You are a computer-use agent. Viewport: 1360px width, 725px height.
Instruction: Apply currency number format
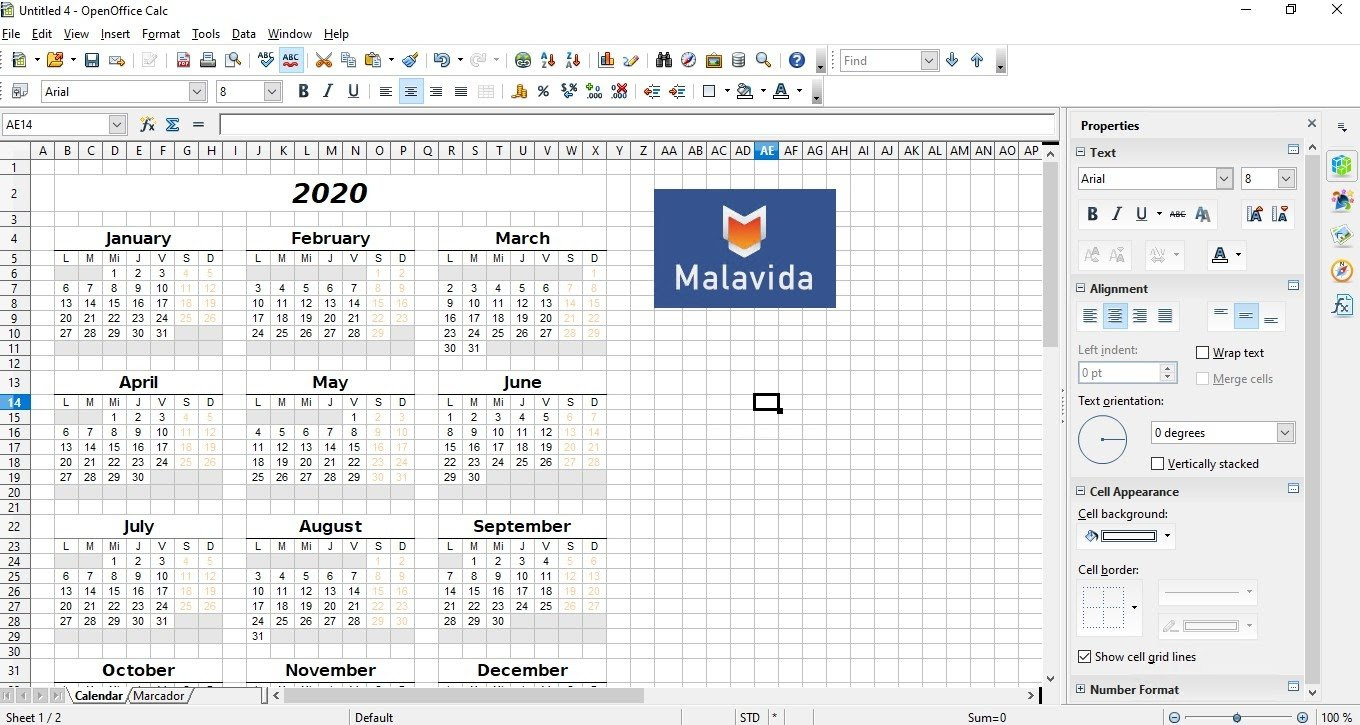click(x=520, y=91)
